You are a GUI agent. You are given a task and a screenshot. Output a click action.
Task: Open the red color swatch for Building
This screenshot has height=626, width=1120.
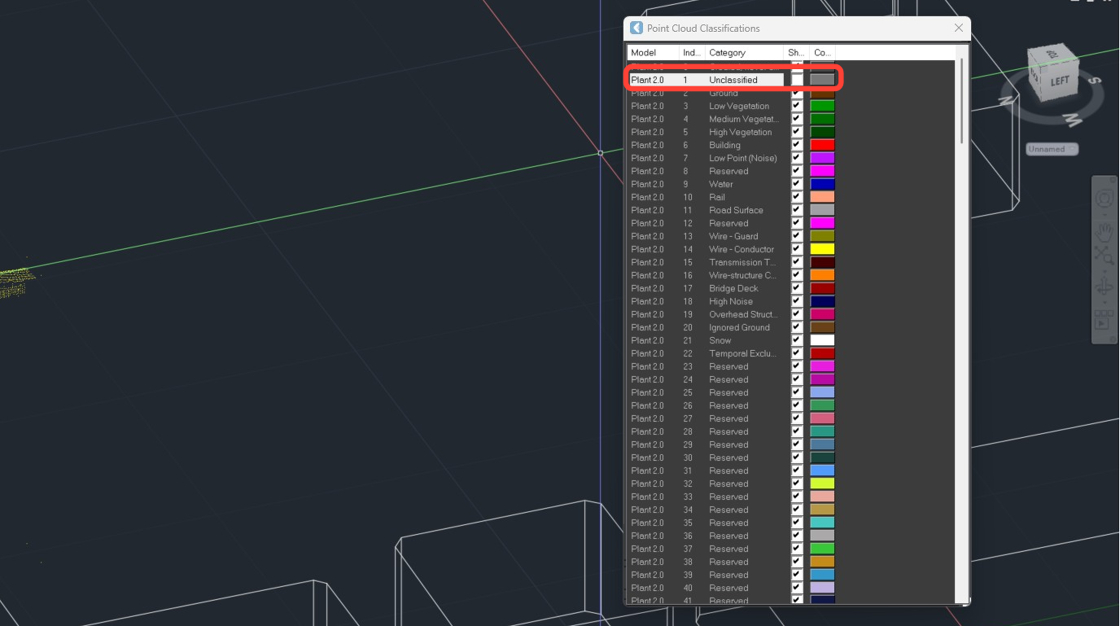click(822, 145)
